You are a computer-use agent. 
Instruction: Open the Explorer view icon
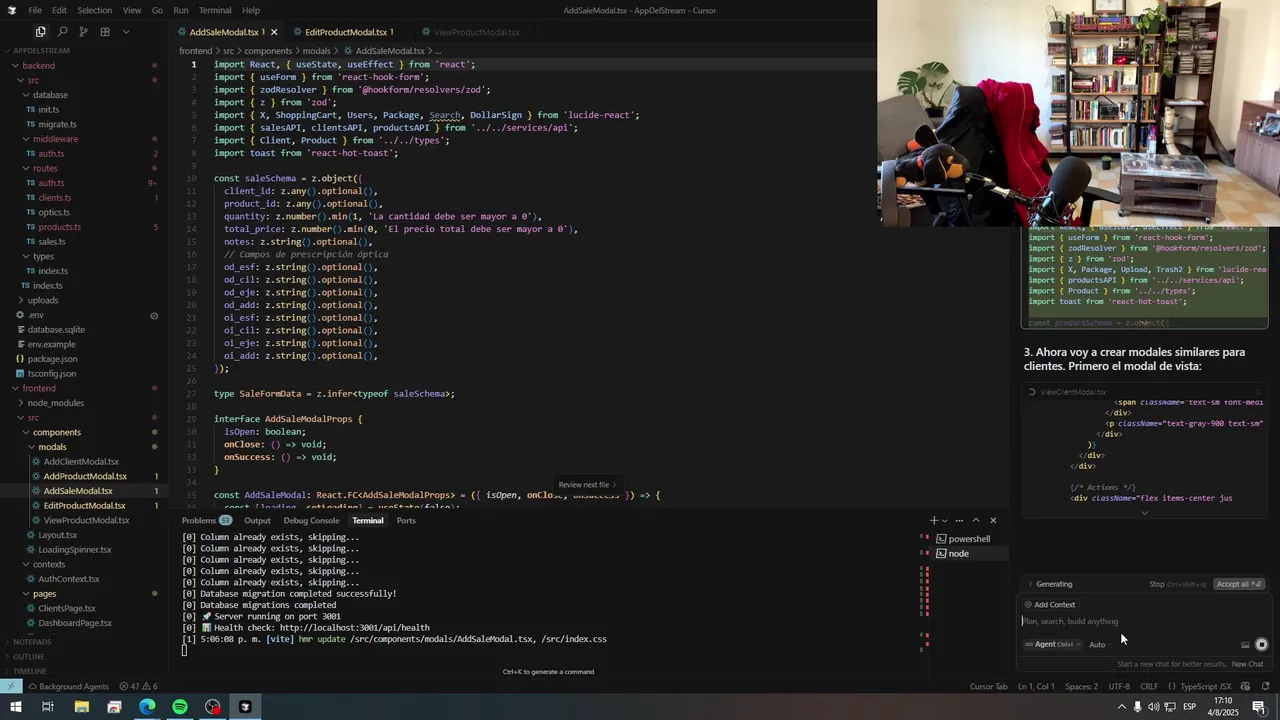pos(40,32)
